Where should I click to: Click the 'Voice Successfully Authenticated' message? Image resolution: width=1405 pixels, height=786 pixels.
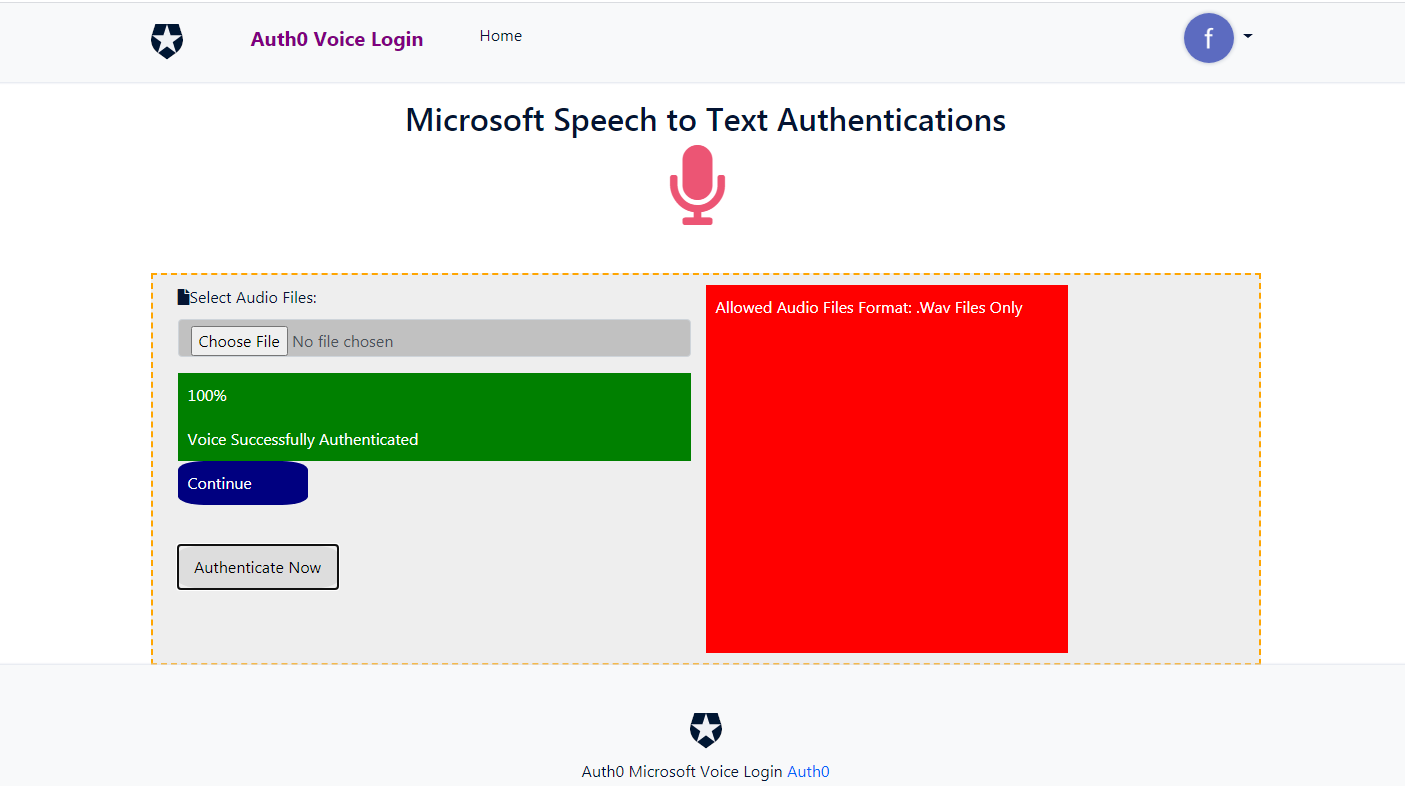(x=303, y=439)
